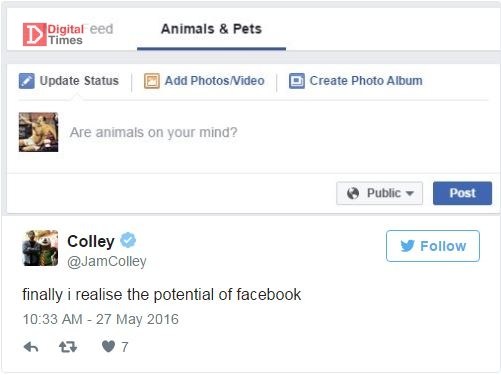The width and height of the screenshot is (501, 375).
Task: Click Colley's profile picture thumbnail
Action: point(40,248)
